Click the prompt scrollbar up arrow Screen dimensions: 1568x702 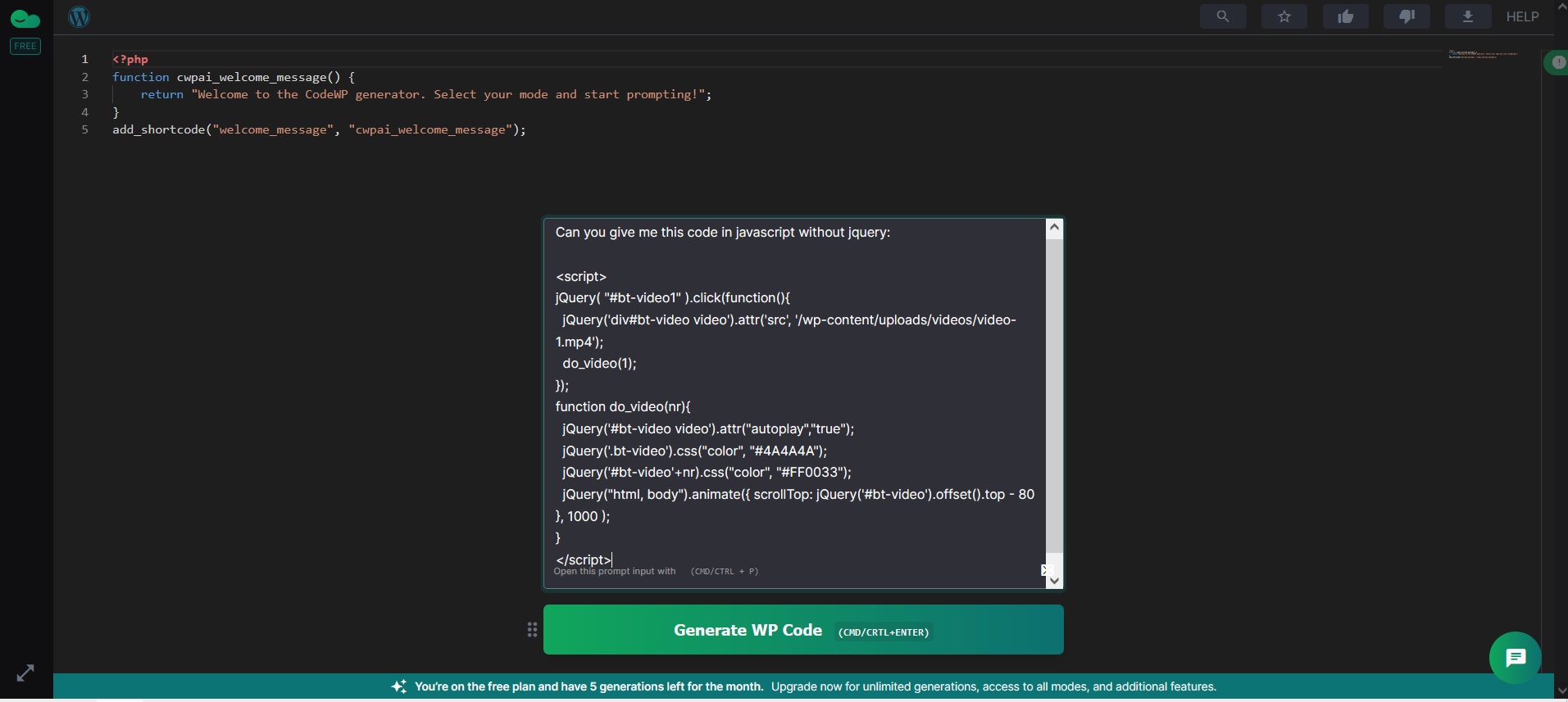[1055, 229]
